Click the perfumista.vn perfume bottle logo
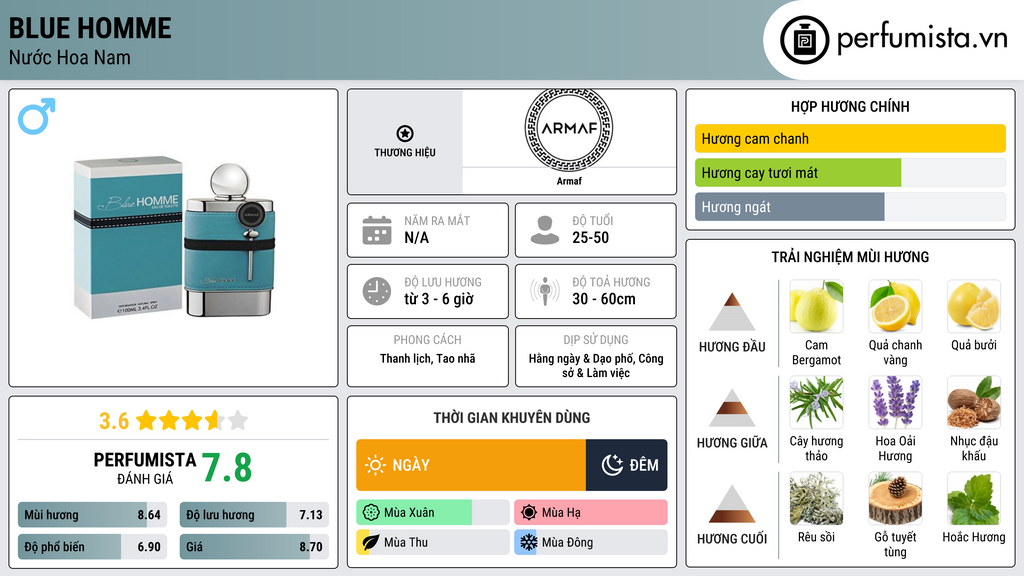 (801, 39)
